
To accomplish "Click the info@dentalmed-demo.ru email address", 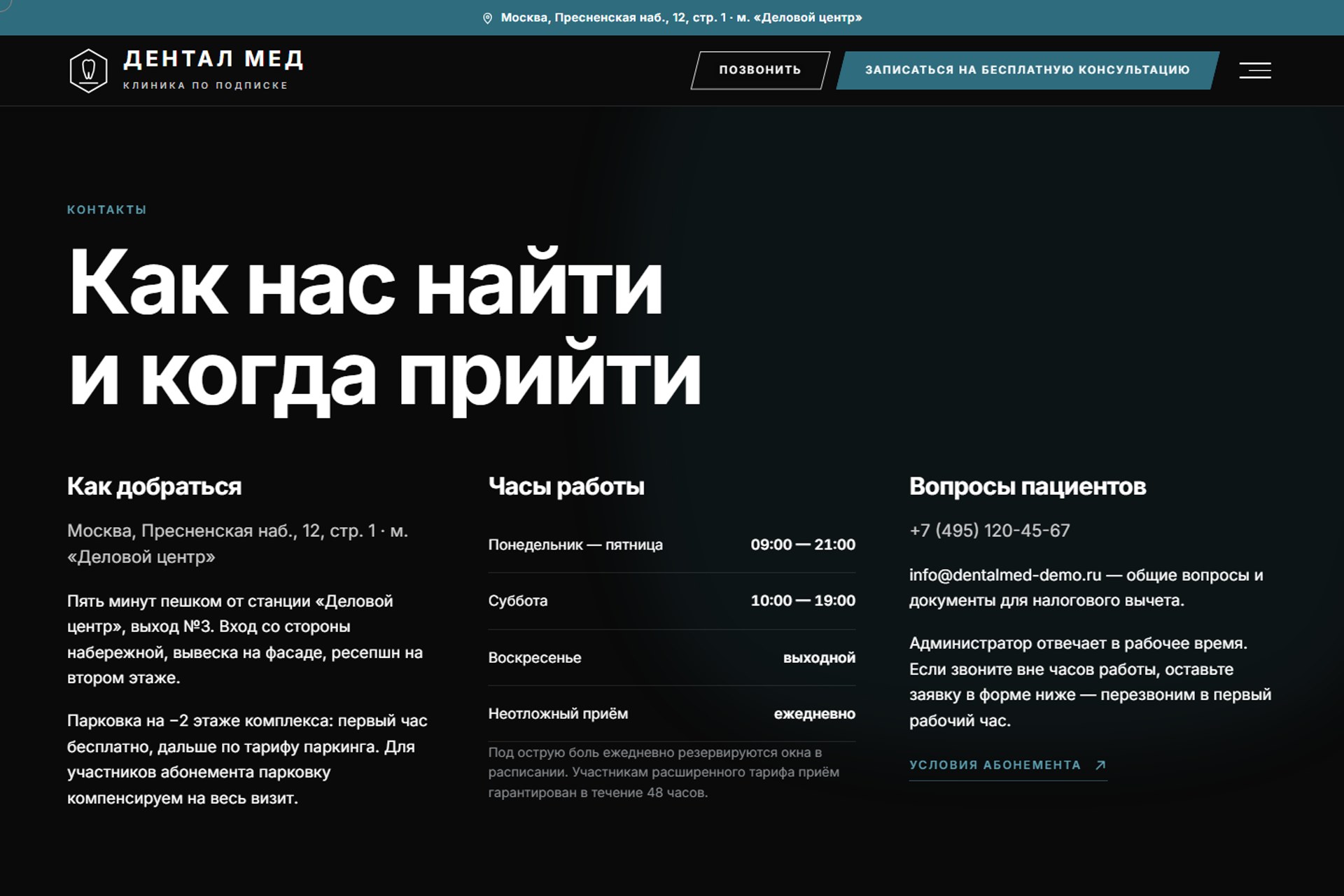I will (1005, 575).
